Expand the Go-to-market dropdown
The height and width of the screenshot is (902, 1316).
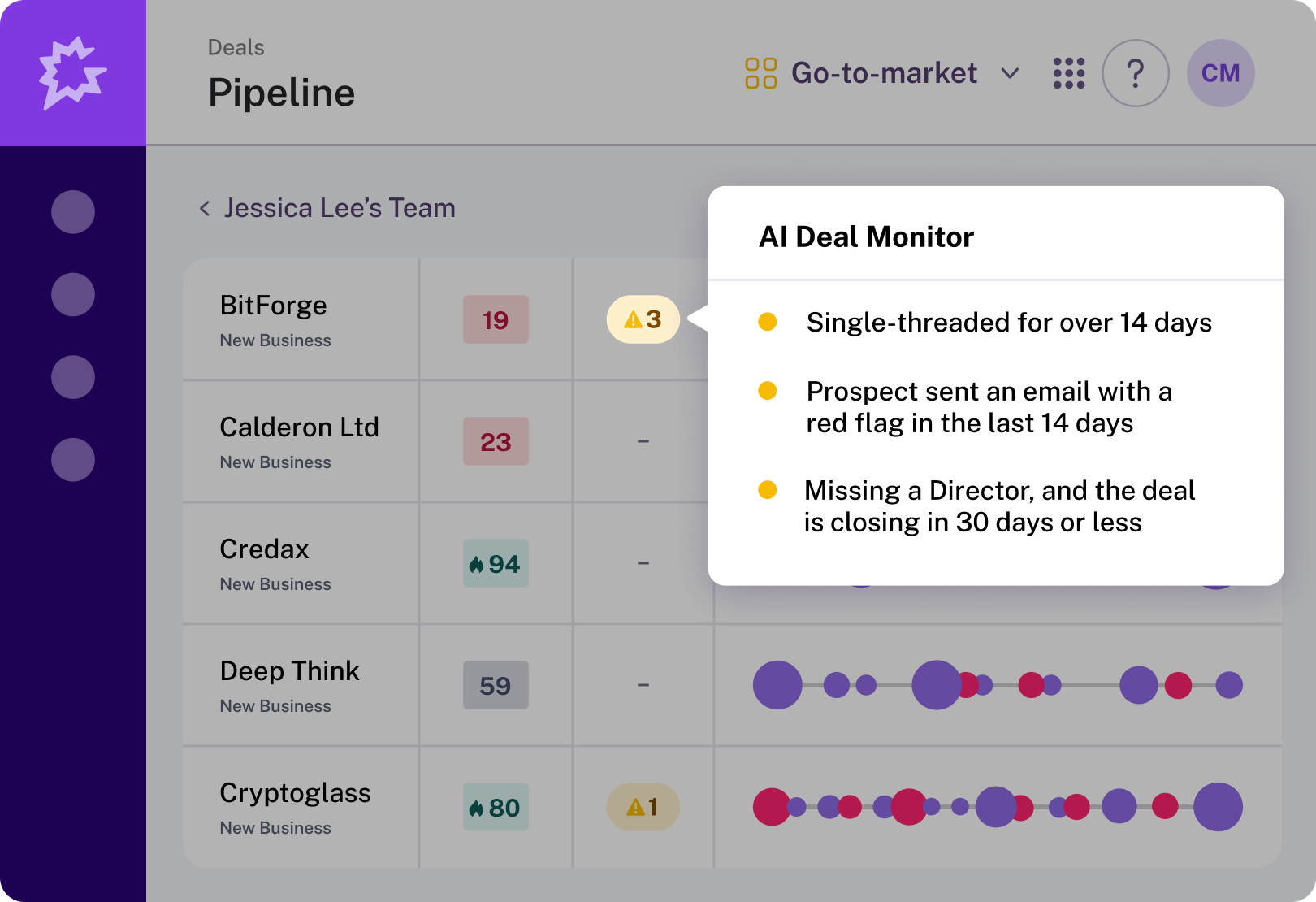[1010, 73]
